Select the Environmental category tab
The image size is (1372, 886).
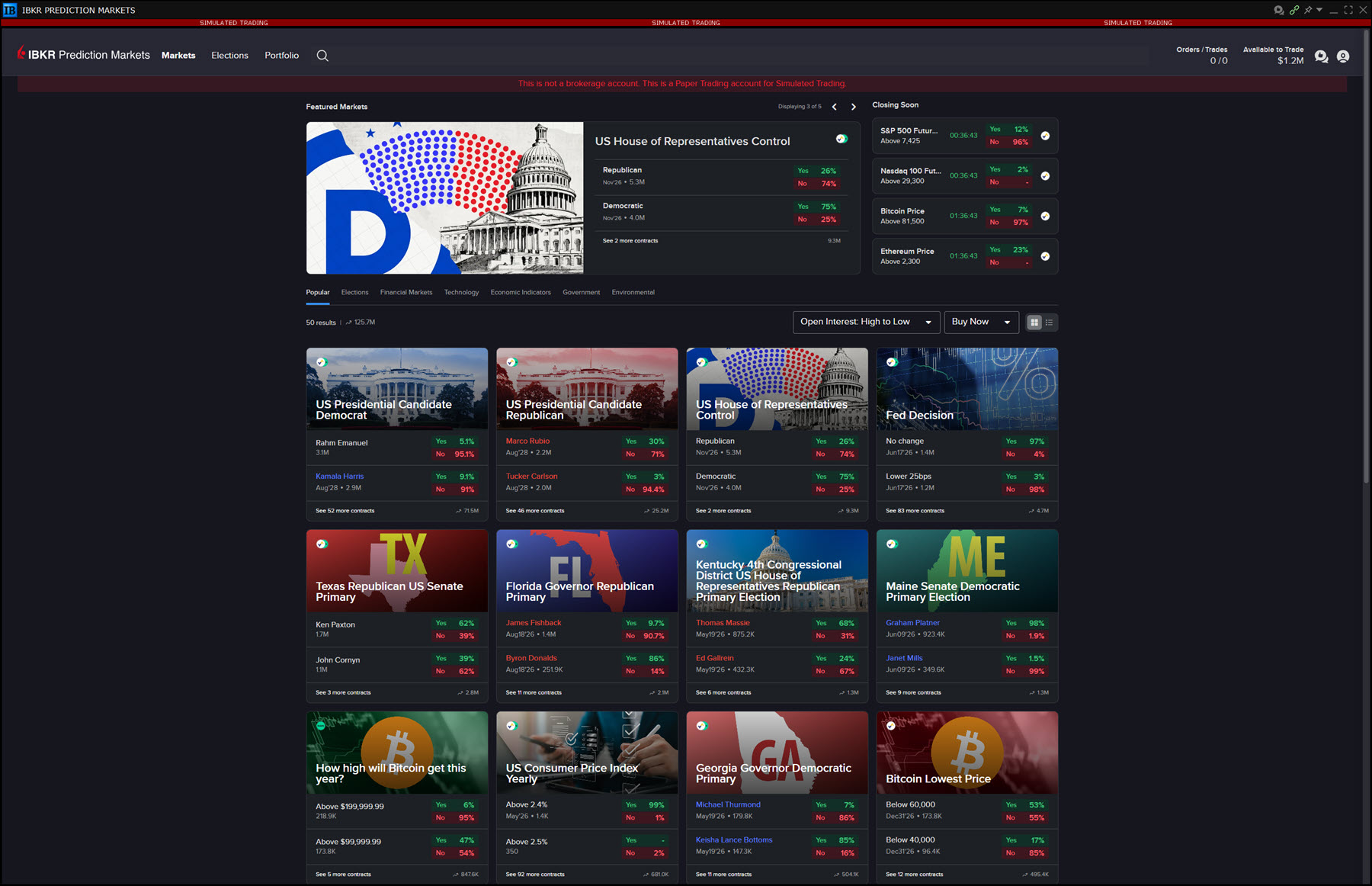point(633,293)
